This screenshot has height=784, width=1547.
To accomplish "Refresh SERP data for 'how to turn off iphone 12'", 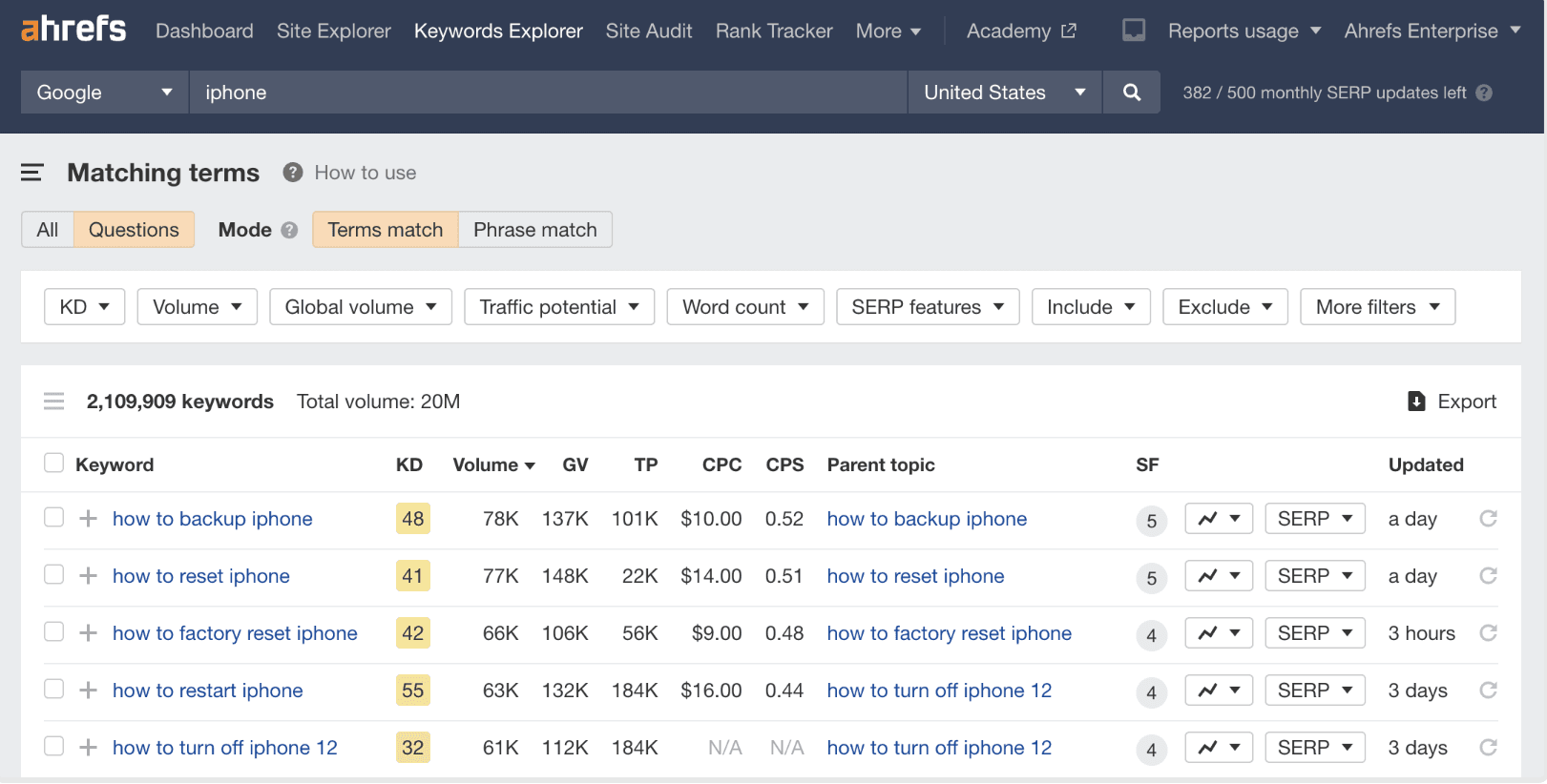I will (x=1488, y=748).
